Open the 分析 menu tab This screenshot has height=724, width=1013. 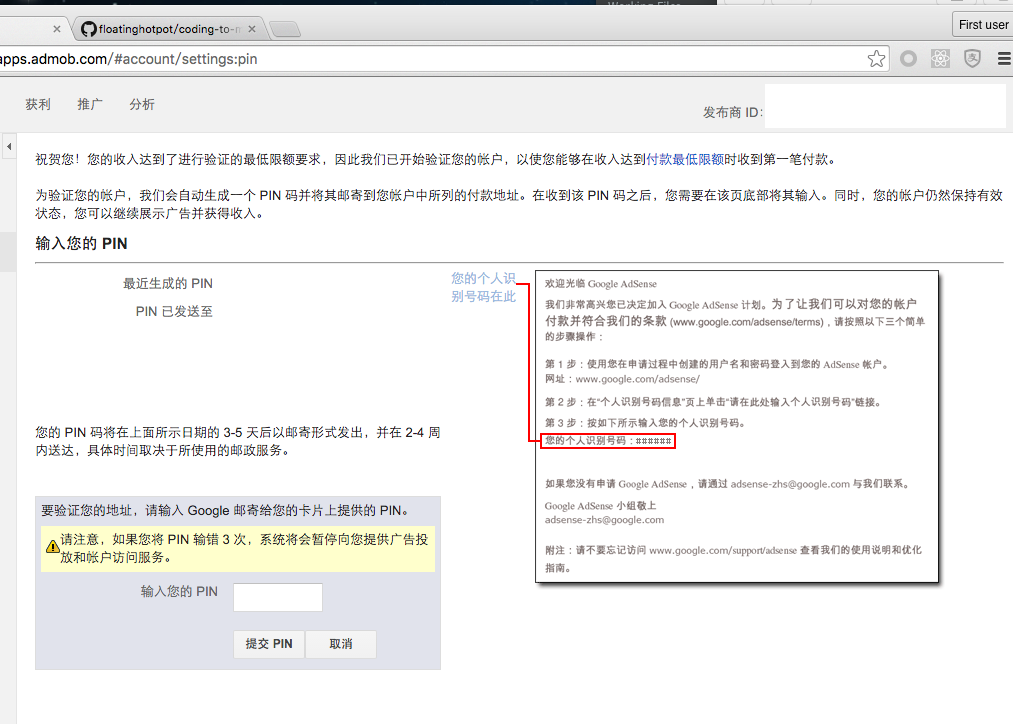142,104
